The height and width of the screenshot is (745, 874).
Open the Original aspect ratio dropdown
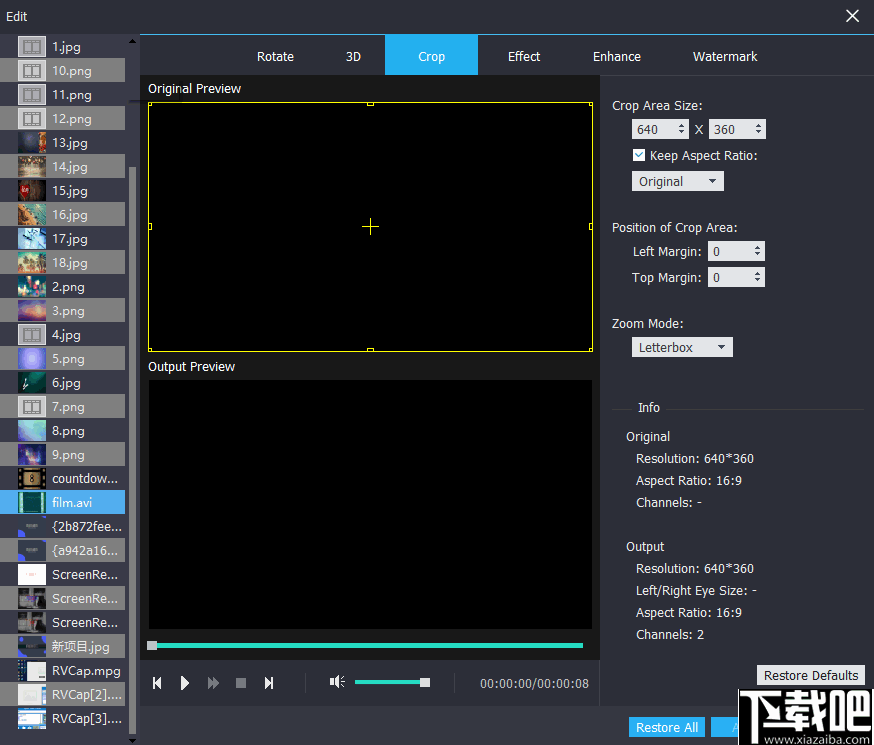[677, 181]
